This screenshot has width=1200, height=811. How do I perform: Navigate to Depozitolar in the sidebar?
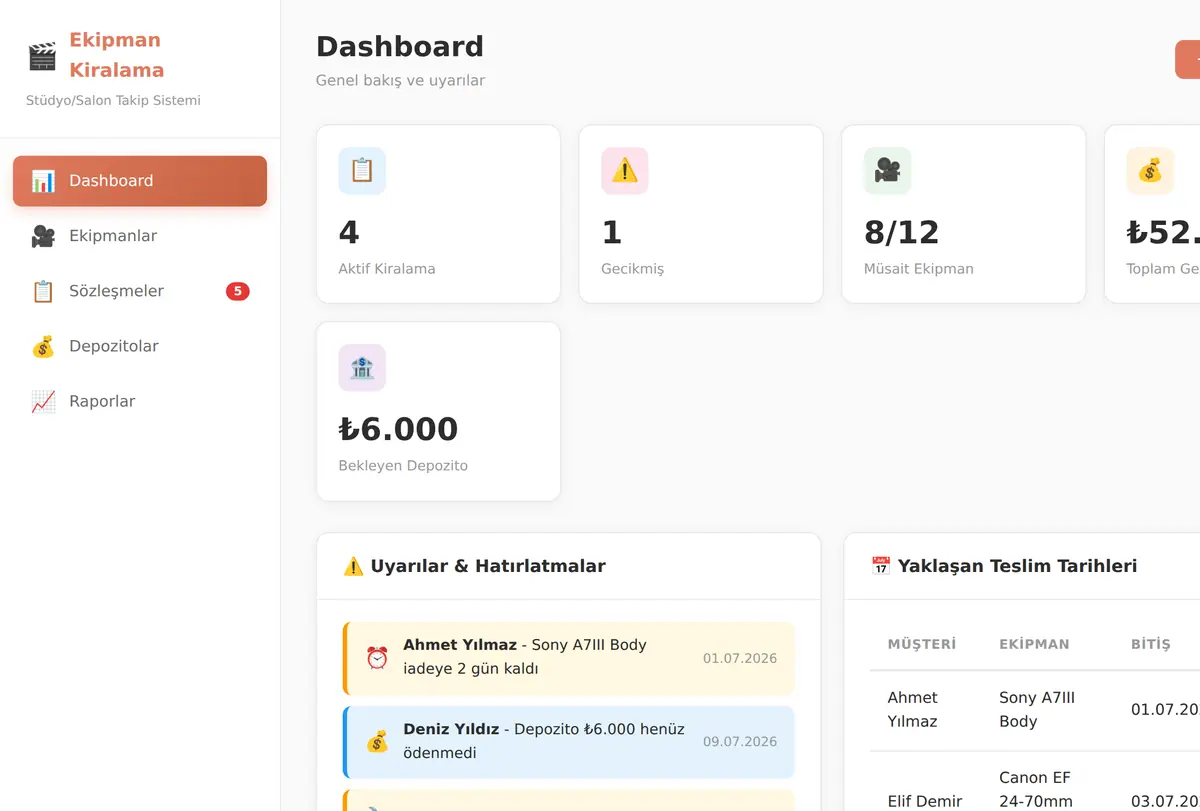click(140, 346)
